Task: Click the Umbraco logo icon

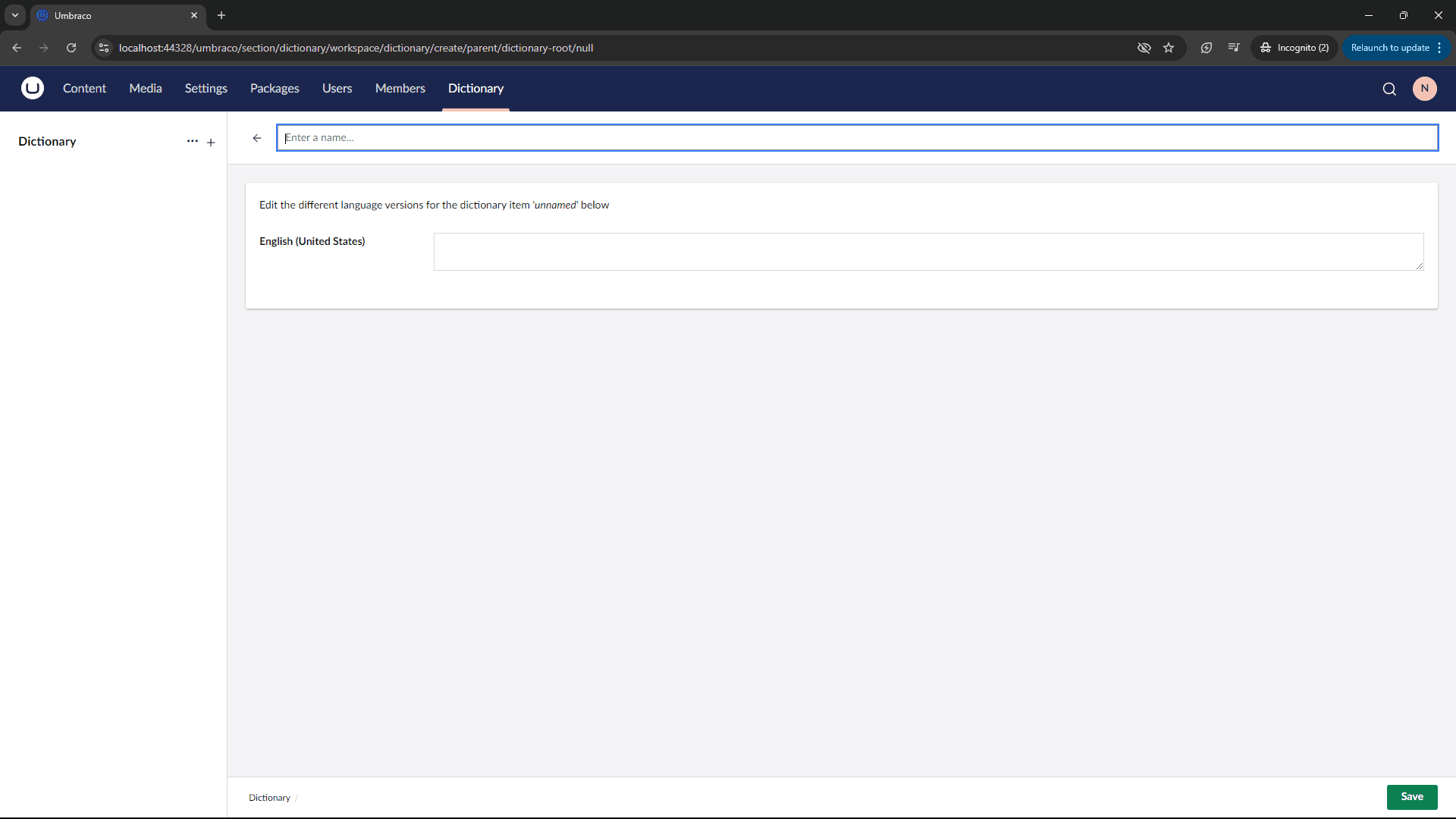Action: 33,89
